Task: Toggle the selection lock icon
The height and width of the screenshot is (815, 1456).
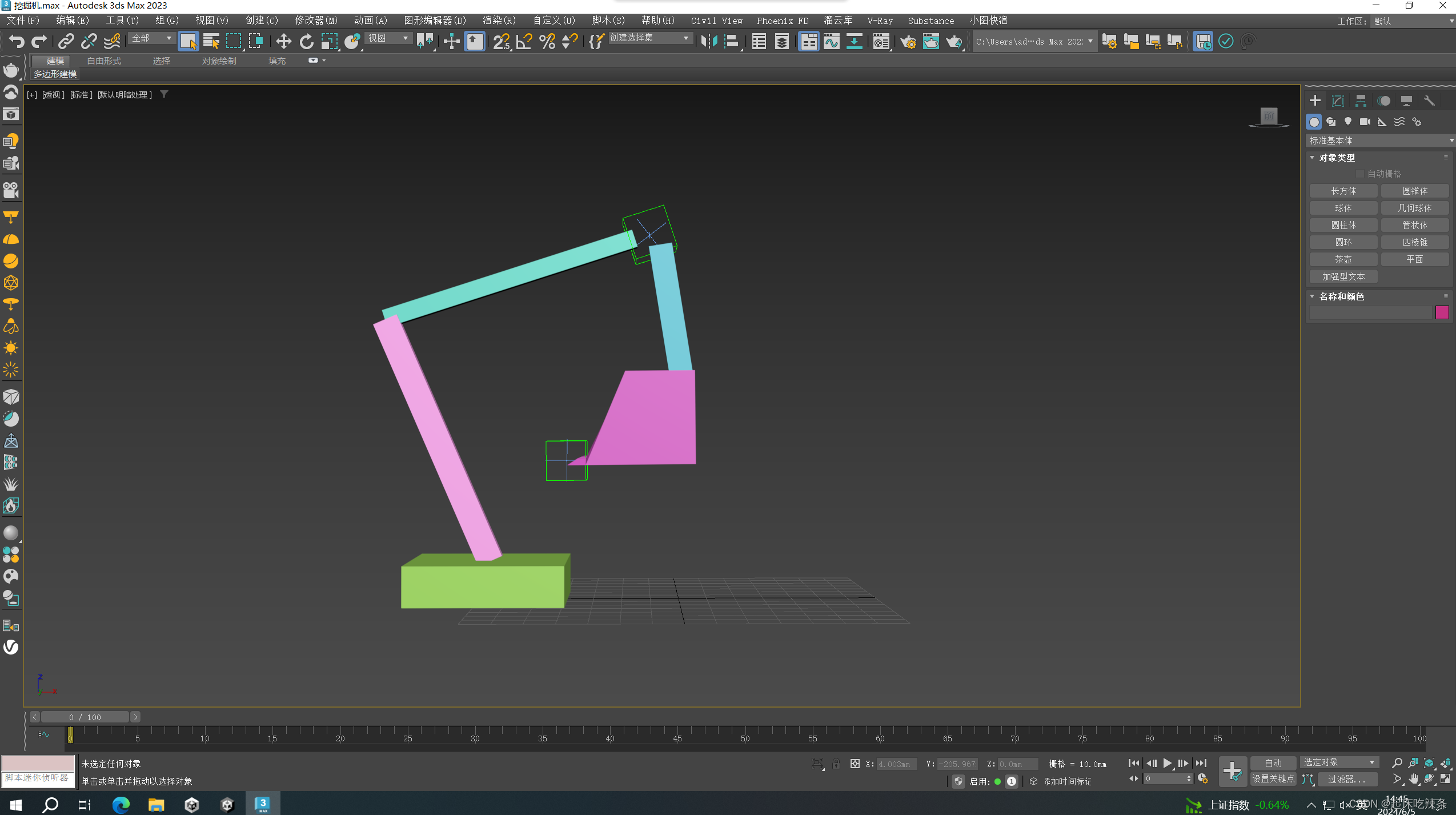Action: pos(836,764)
